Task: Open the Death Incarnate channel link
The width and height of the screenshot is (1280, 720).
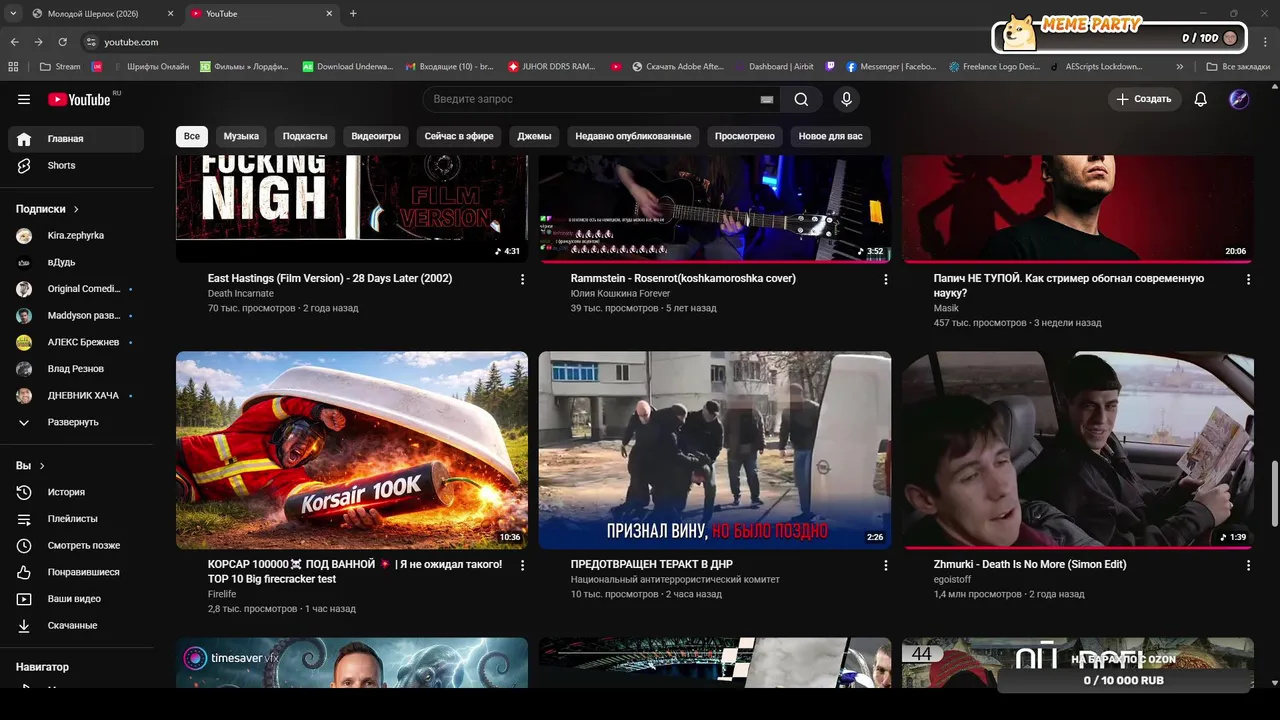Action: pyautogui.click(x=240, y=294)
